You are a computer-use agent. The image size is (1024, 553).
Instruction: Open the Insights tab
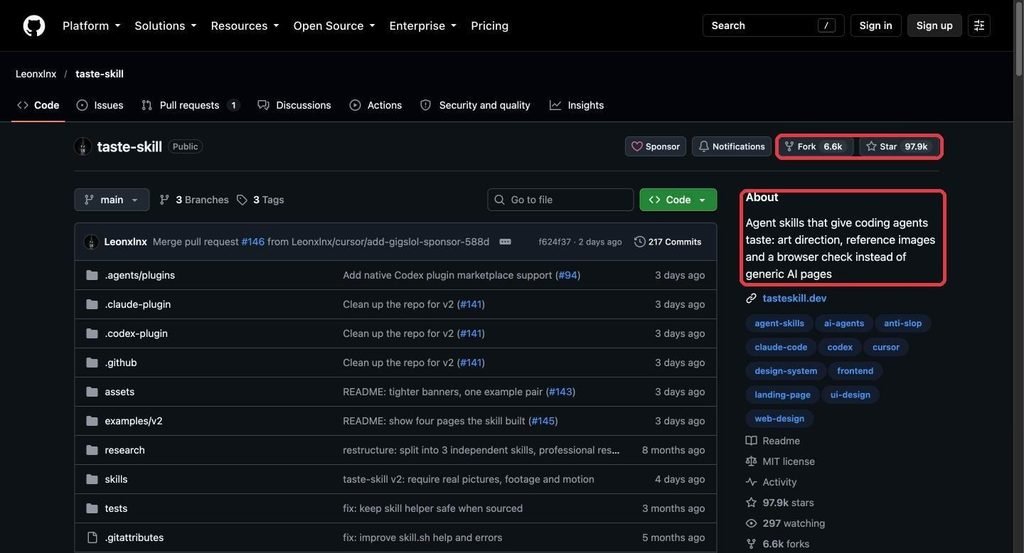coord(577,105)
